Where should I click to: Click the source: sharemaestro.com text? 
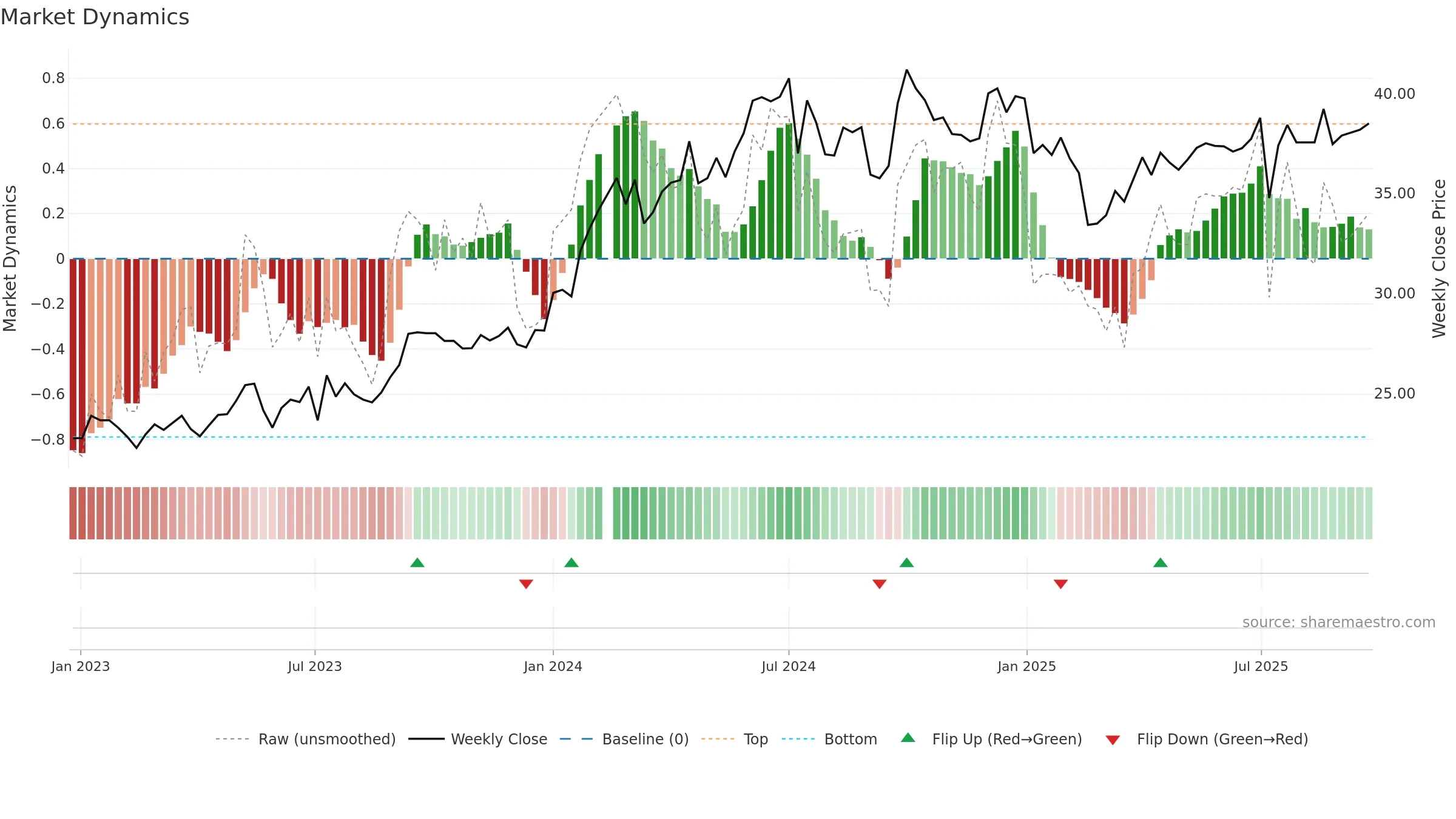(x=1339, y=622)
